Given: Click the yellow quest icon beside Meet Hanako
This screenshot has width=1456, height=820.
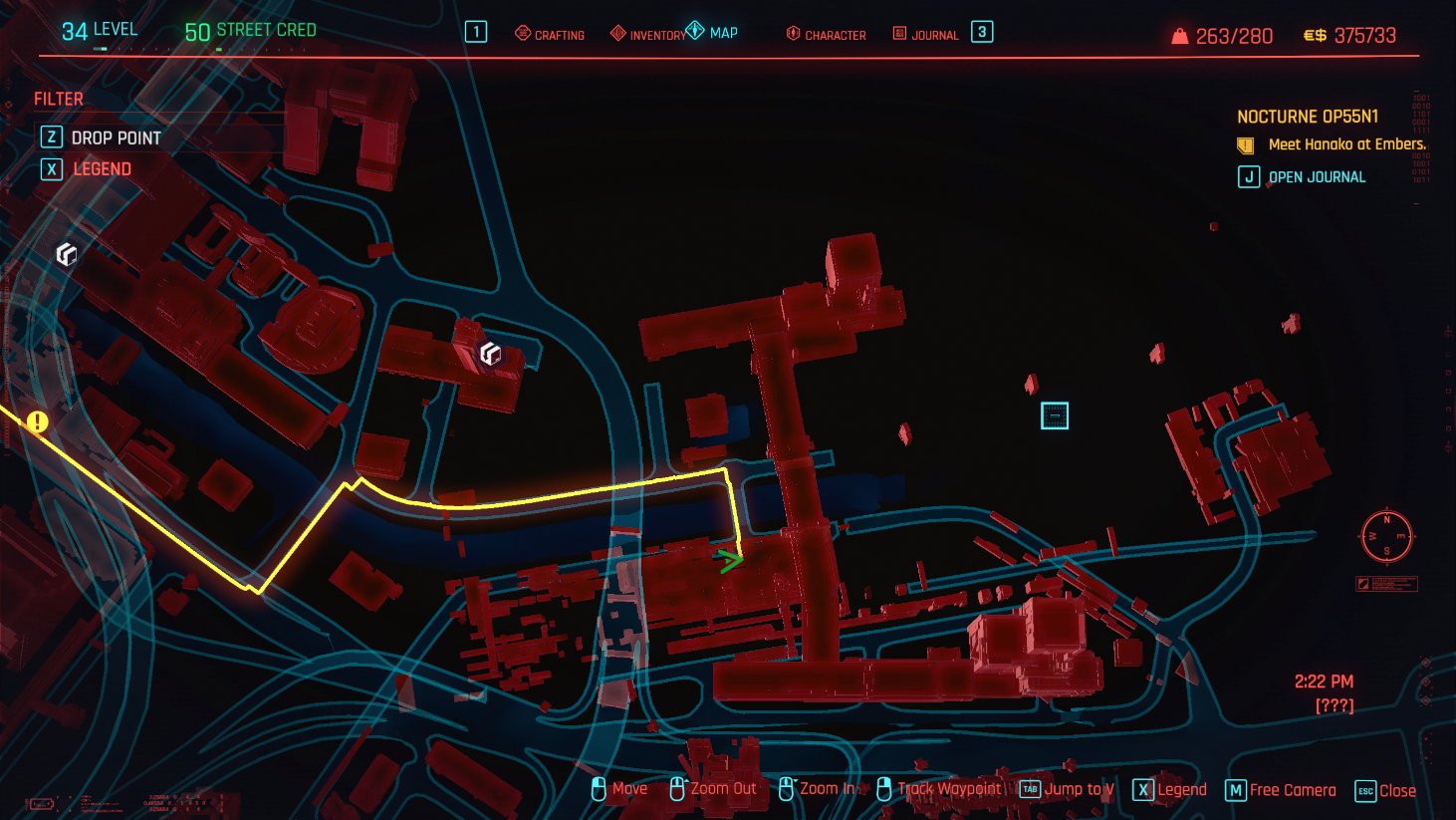Looking at the screenshot, I should coord(1245,145).
